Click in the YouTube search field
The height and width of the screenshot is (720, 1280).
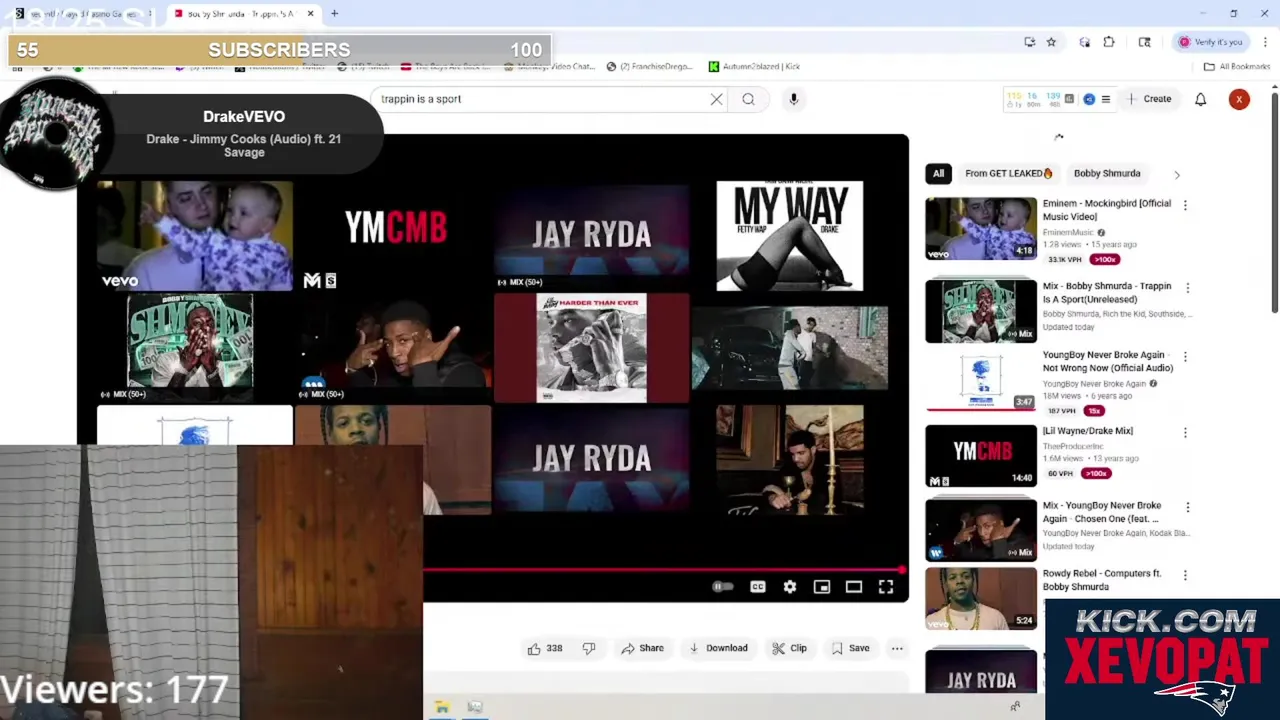point(540,99)
